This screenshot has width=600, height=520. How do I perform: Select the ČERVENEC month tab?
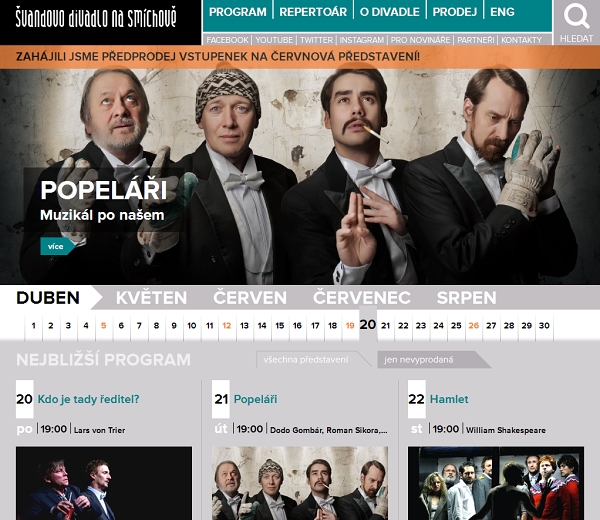[x=362, y=298]
